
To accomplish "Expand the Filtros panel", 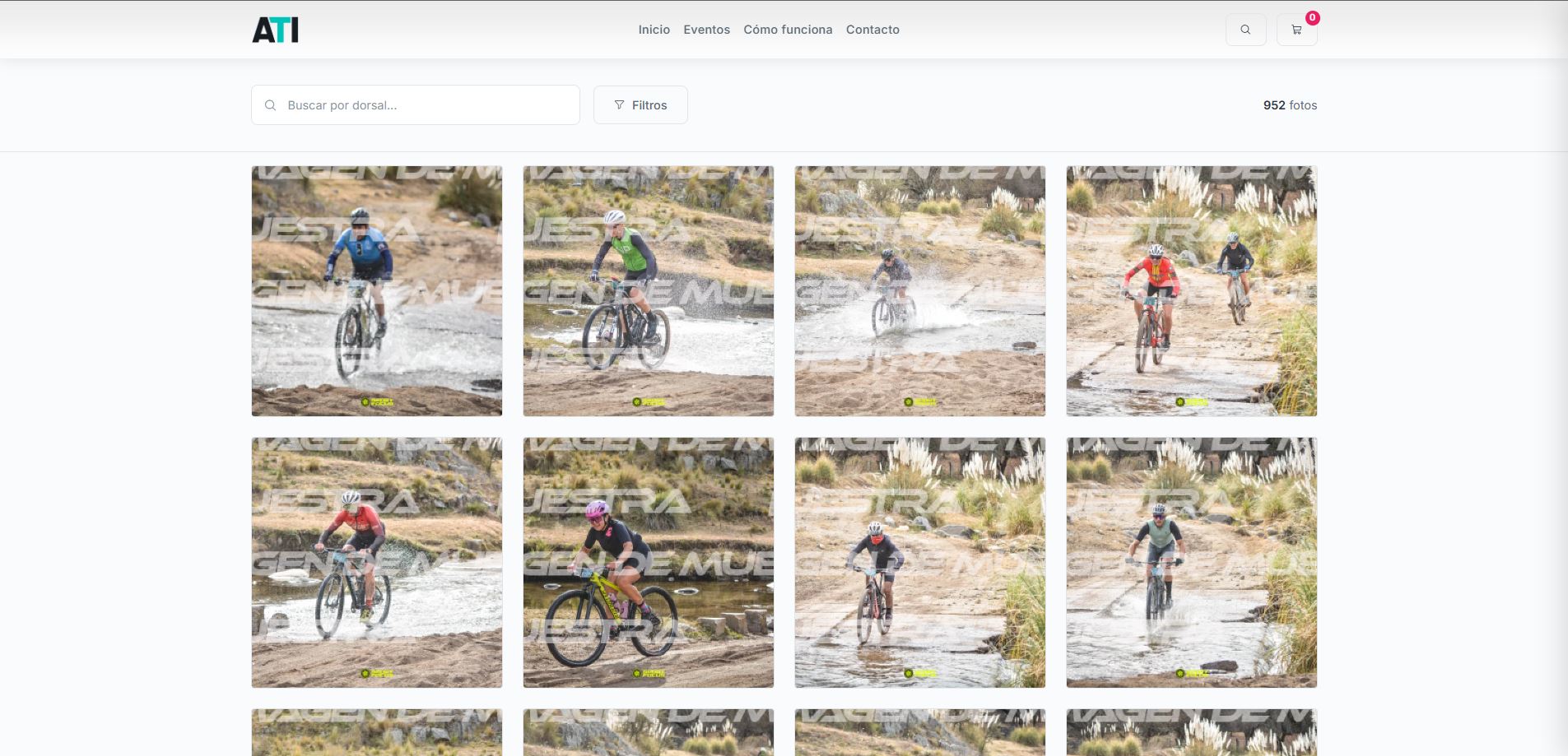I will (x=640, y=105).
